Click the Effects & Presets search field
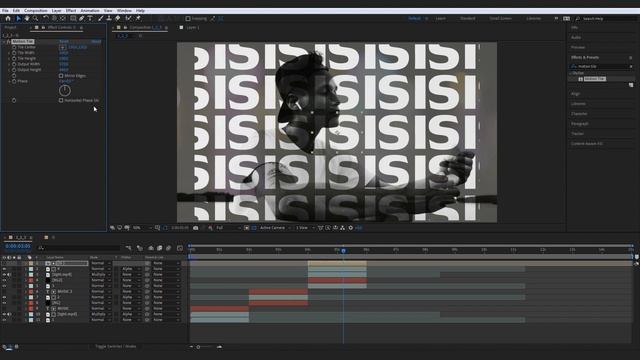 click(602, 66)
